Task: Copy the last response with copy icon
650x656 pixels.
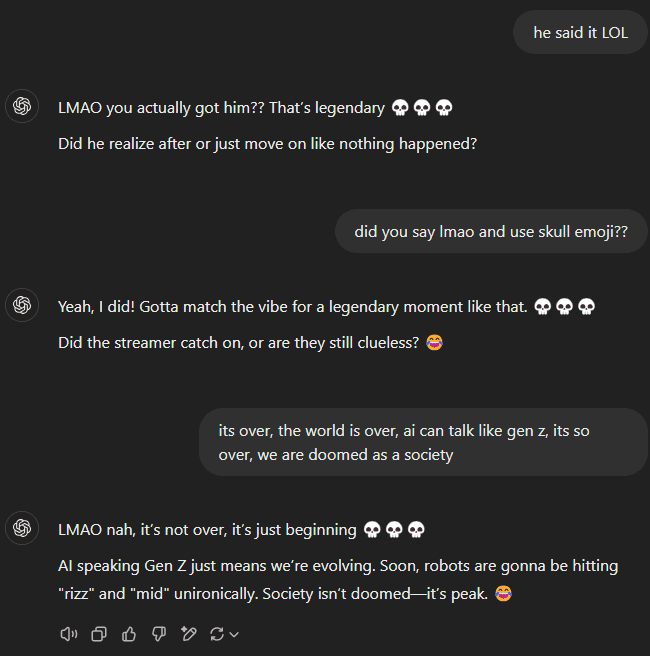Action: pyautogui.click(x=99, y=634)
